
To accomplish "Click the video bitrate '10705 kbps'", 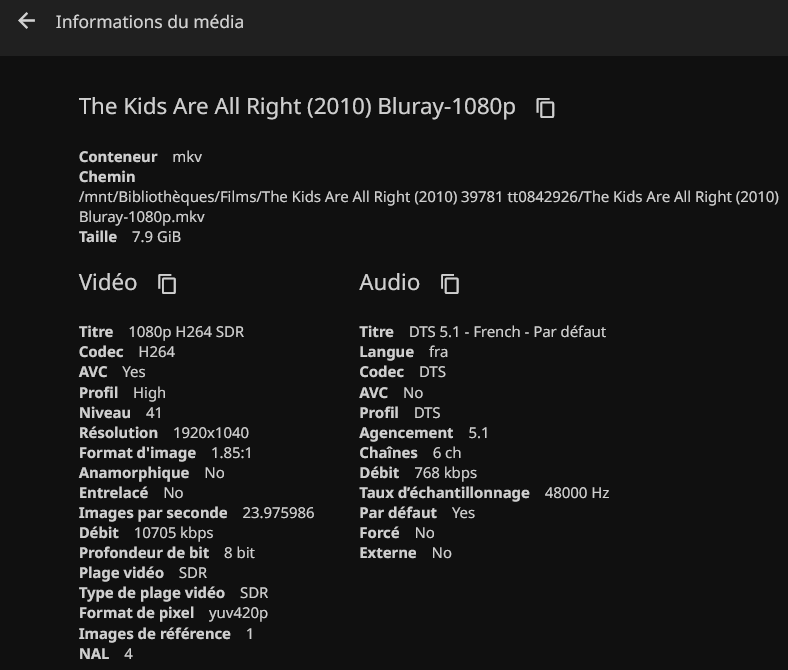I will [x=173, y=533].
